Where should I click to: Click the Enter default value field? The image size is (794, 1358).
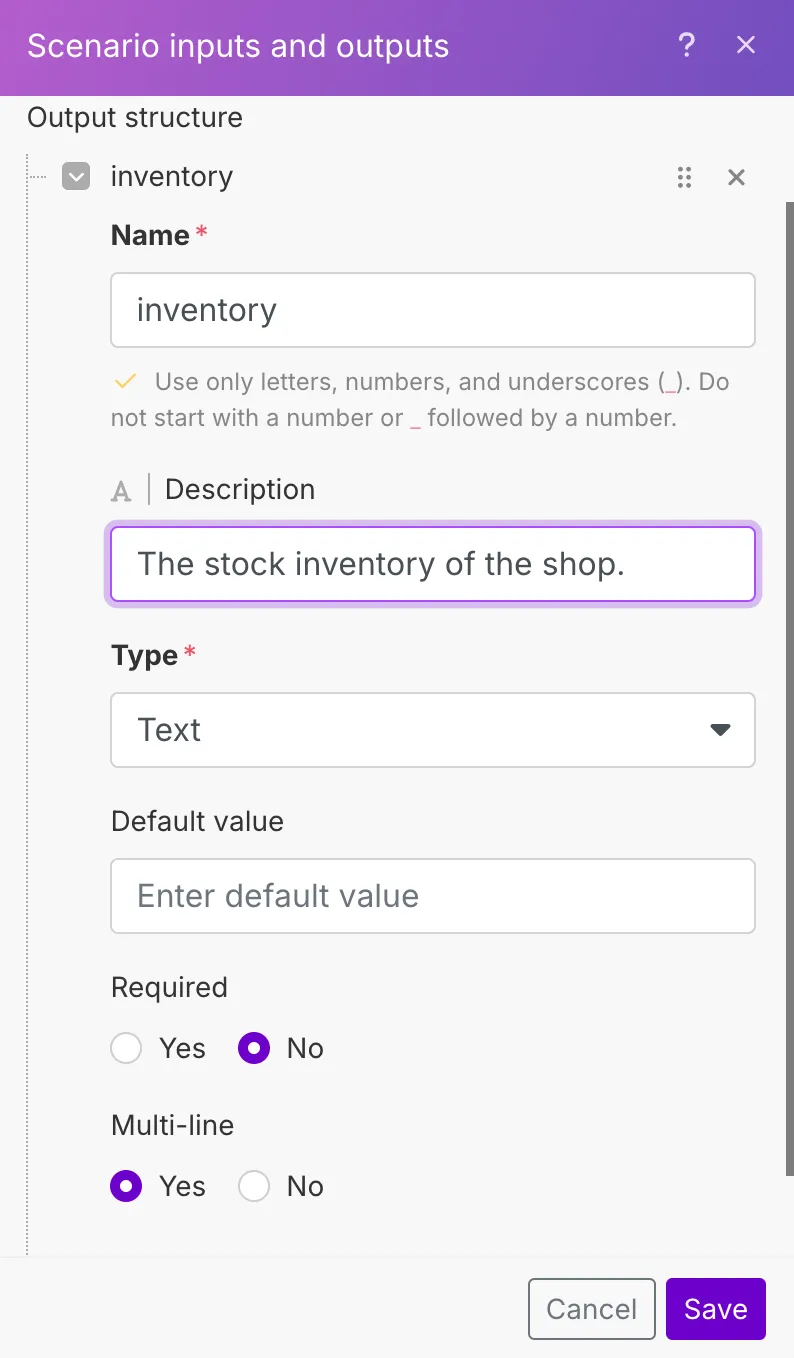click(433, 896)
